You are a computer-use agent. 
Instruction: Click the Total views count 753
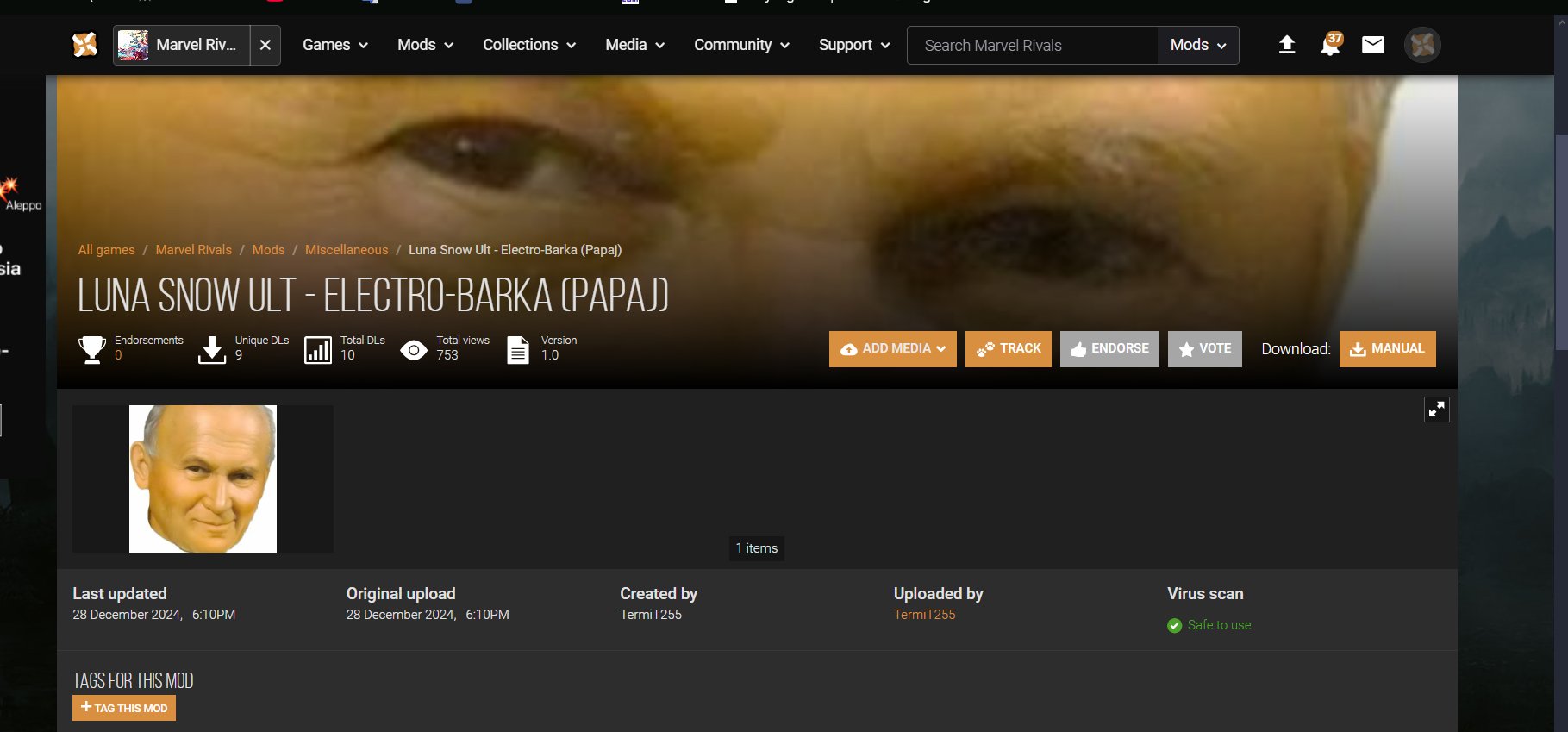click(x=447, y=355)
